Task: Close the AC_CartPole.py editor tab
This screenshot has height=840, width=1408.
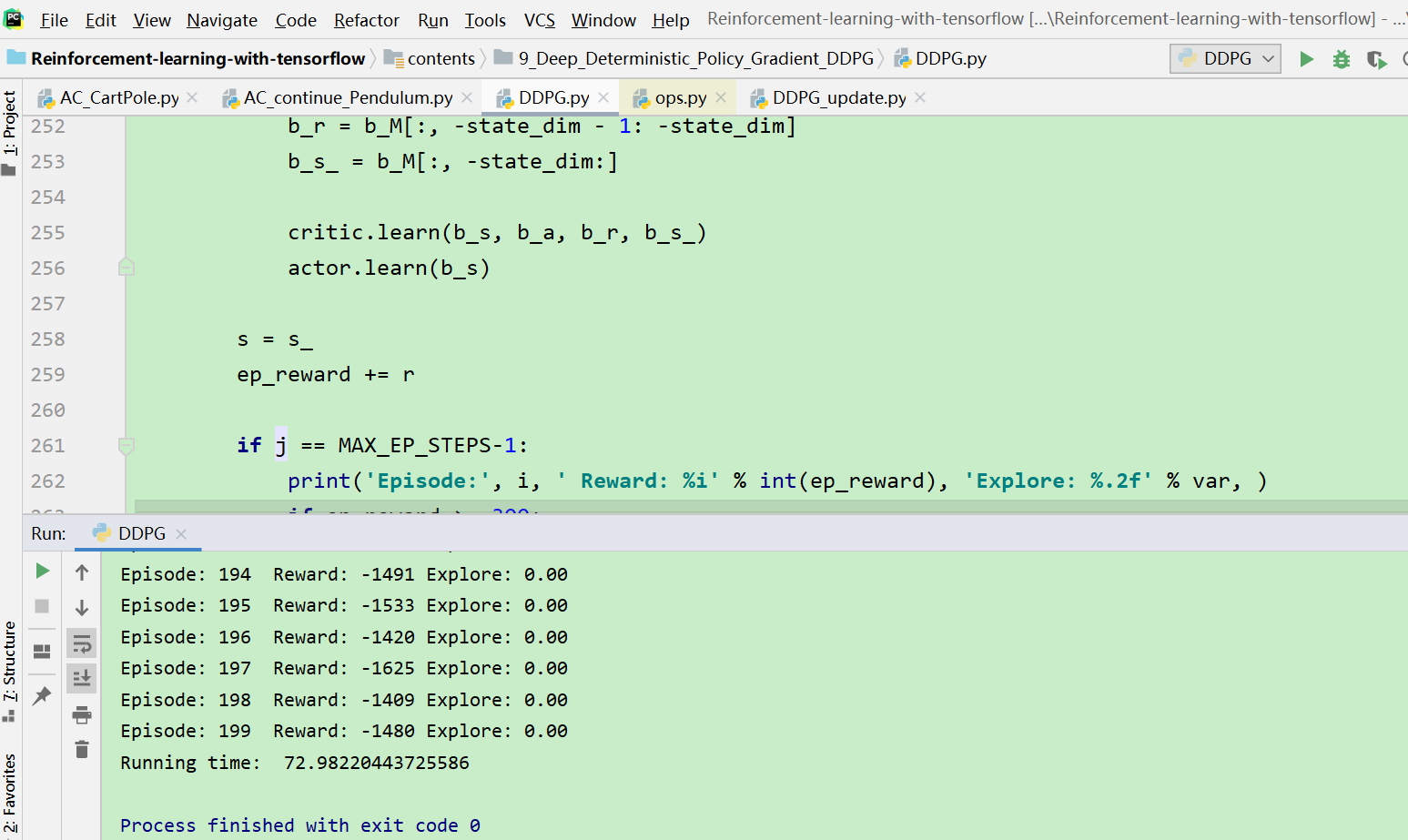Action: pos(191,97)
